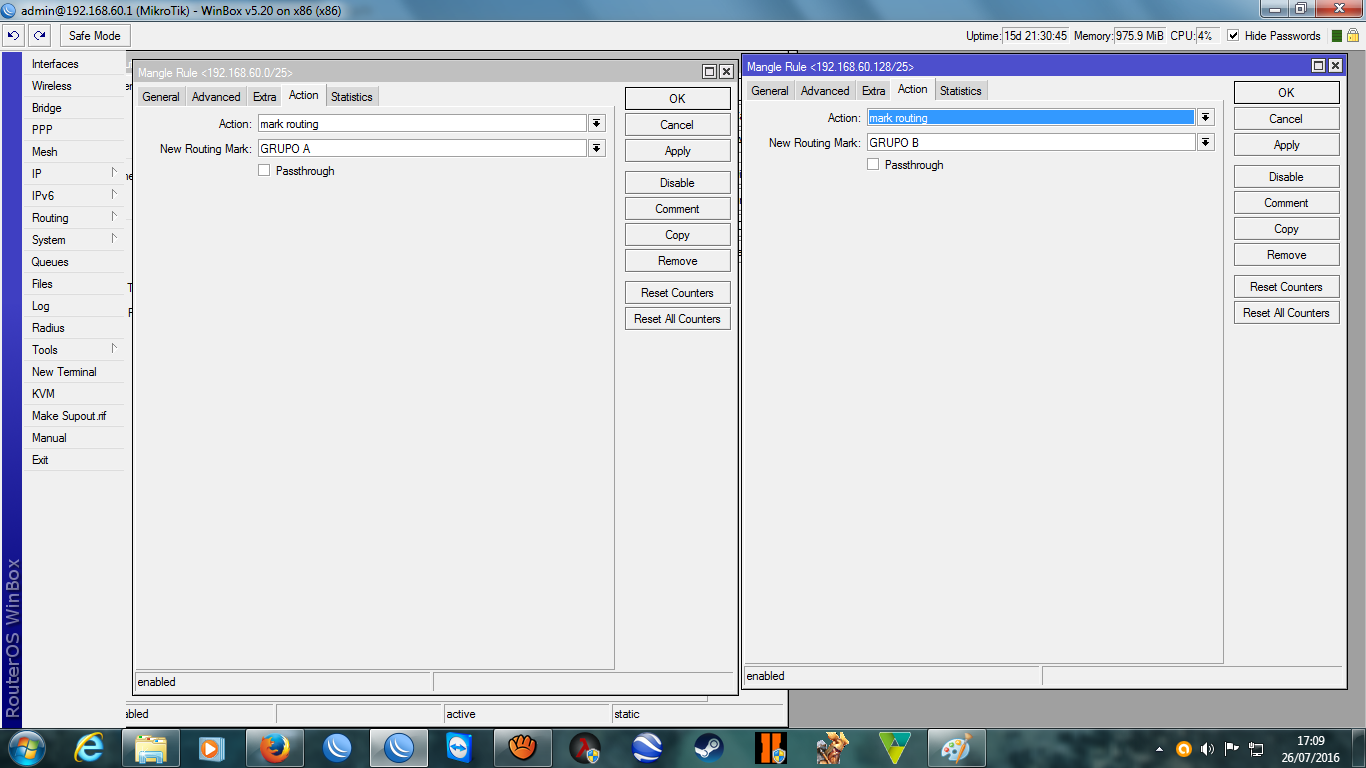Expand the IPv6 submenu arrow
1366x768 pixels.
coord(114,195)
